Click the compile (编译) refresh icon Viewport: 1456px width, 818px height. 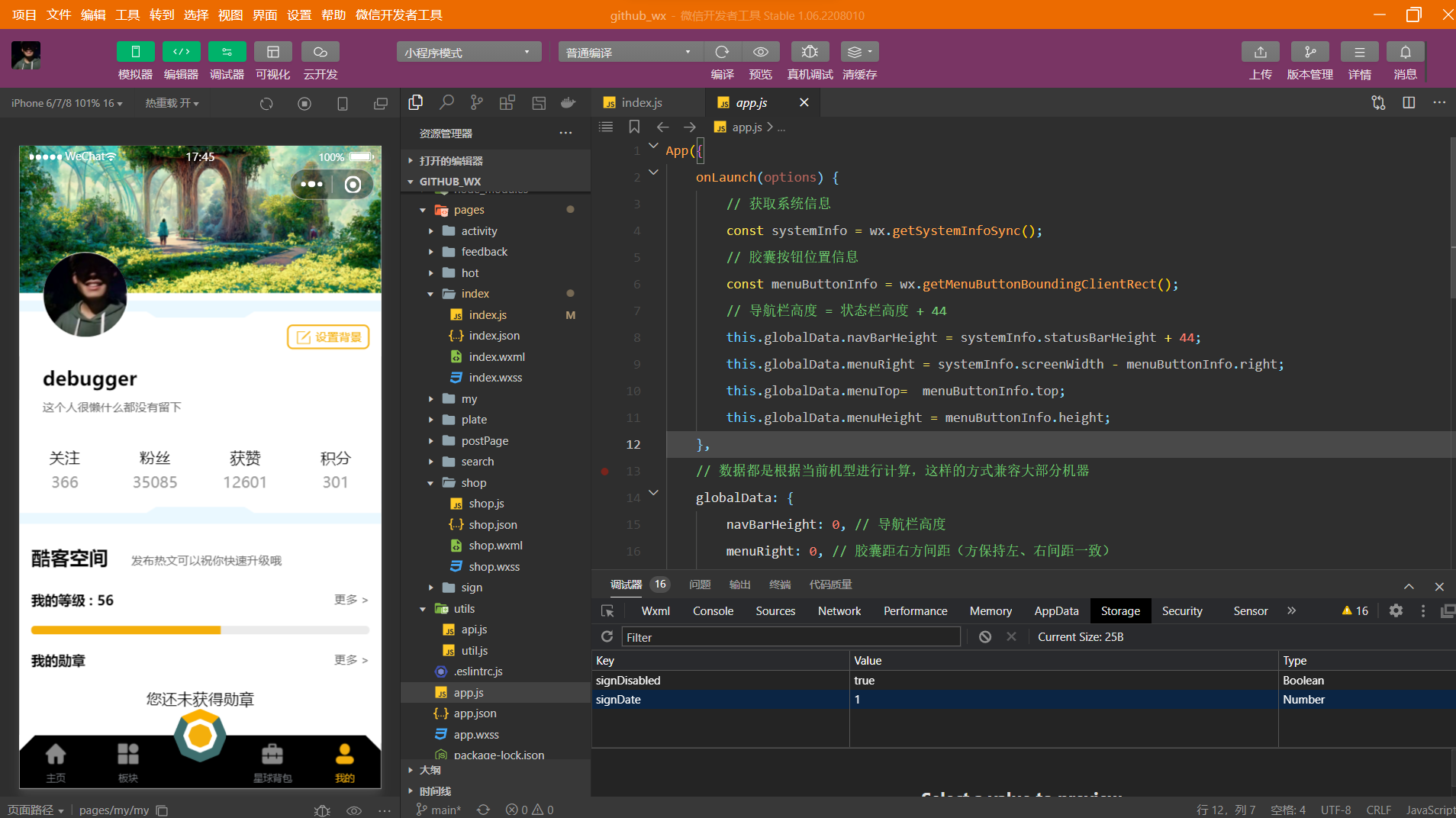click(x=722, y=52)
